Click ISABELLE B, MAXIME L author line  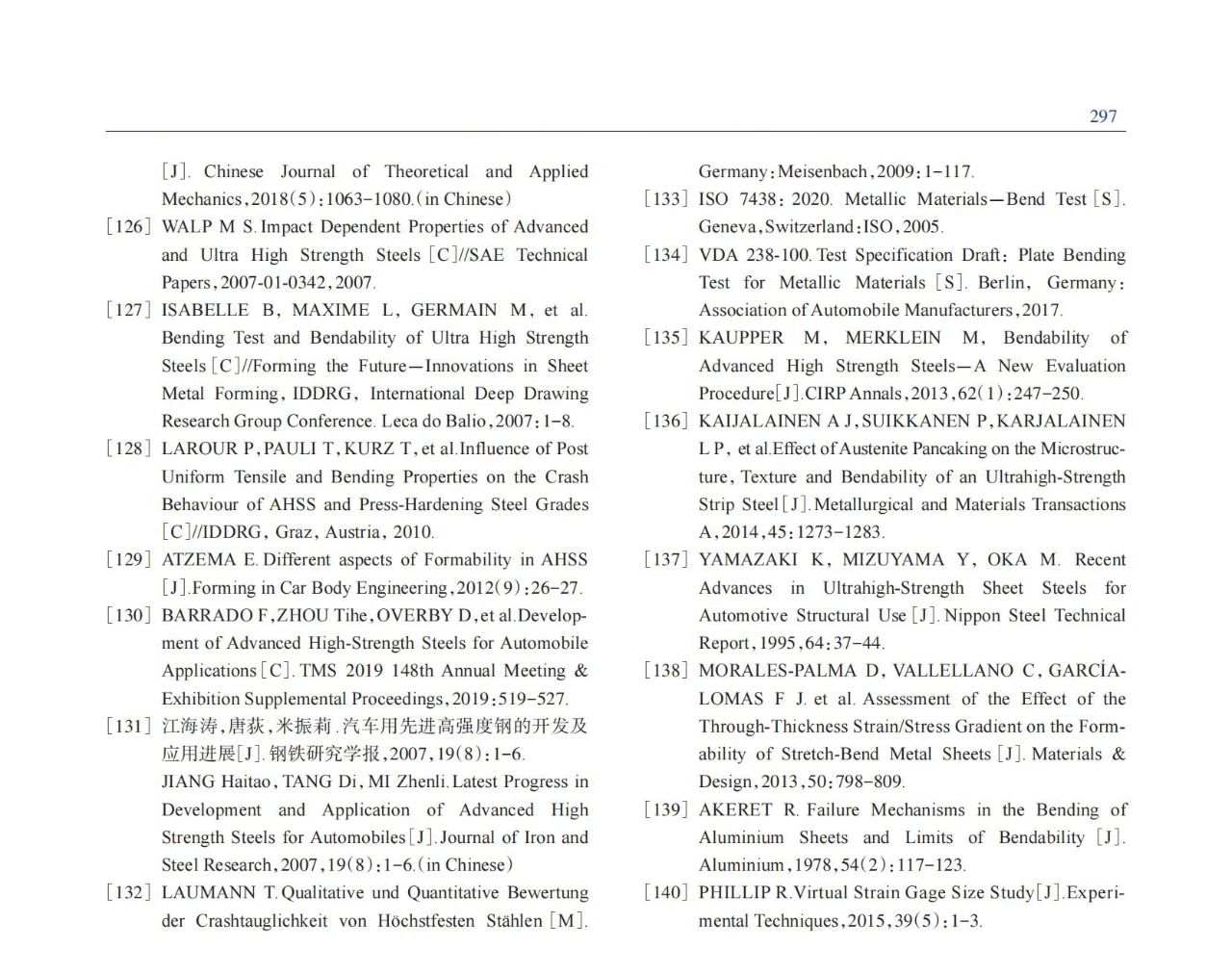point(374,310)
